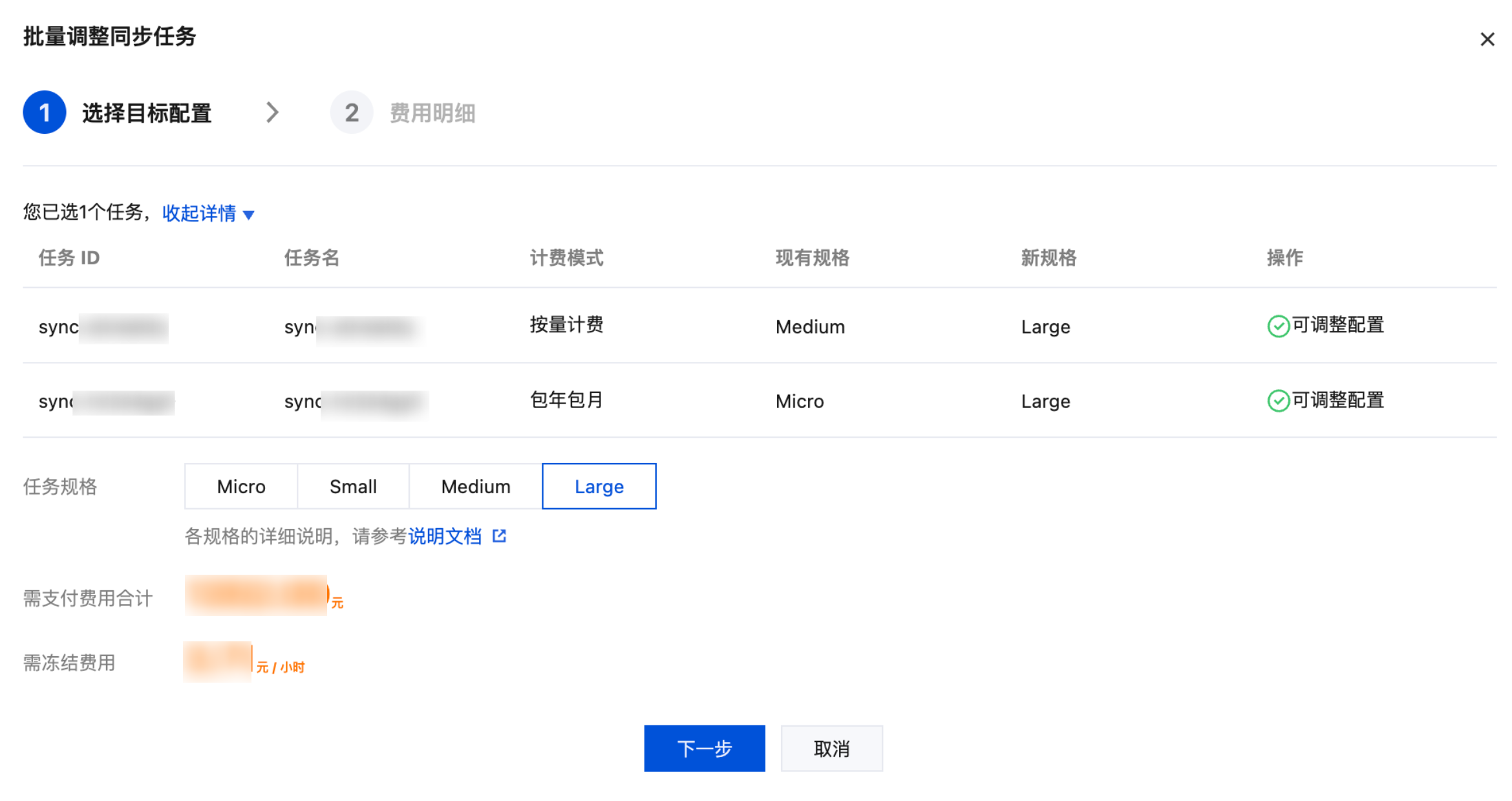Select the Large task specification
The width and height of the screenshot is (1512, 801).
[599, 486]
